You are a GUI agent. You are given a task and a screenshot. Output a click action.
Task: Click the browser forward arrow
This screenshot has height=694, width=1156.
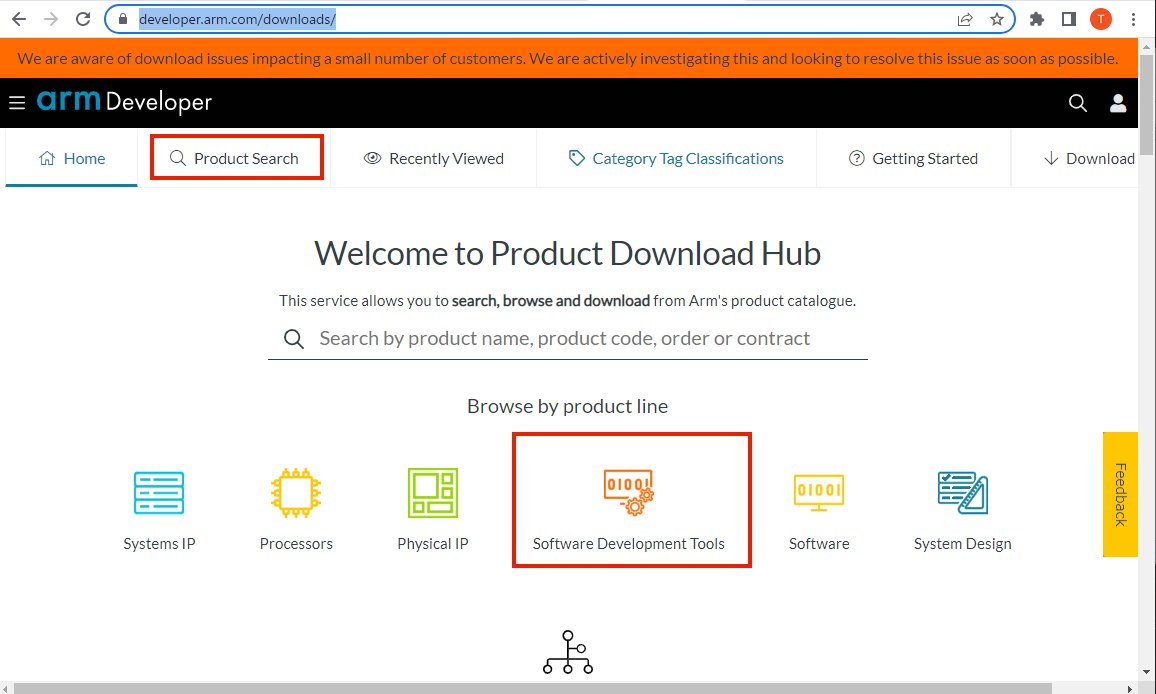click(x=51, y=19)
